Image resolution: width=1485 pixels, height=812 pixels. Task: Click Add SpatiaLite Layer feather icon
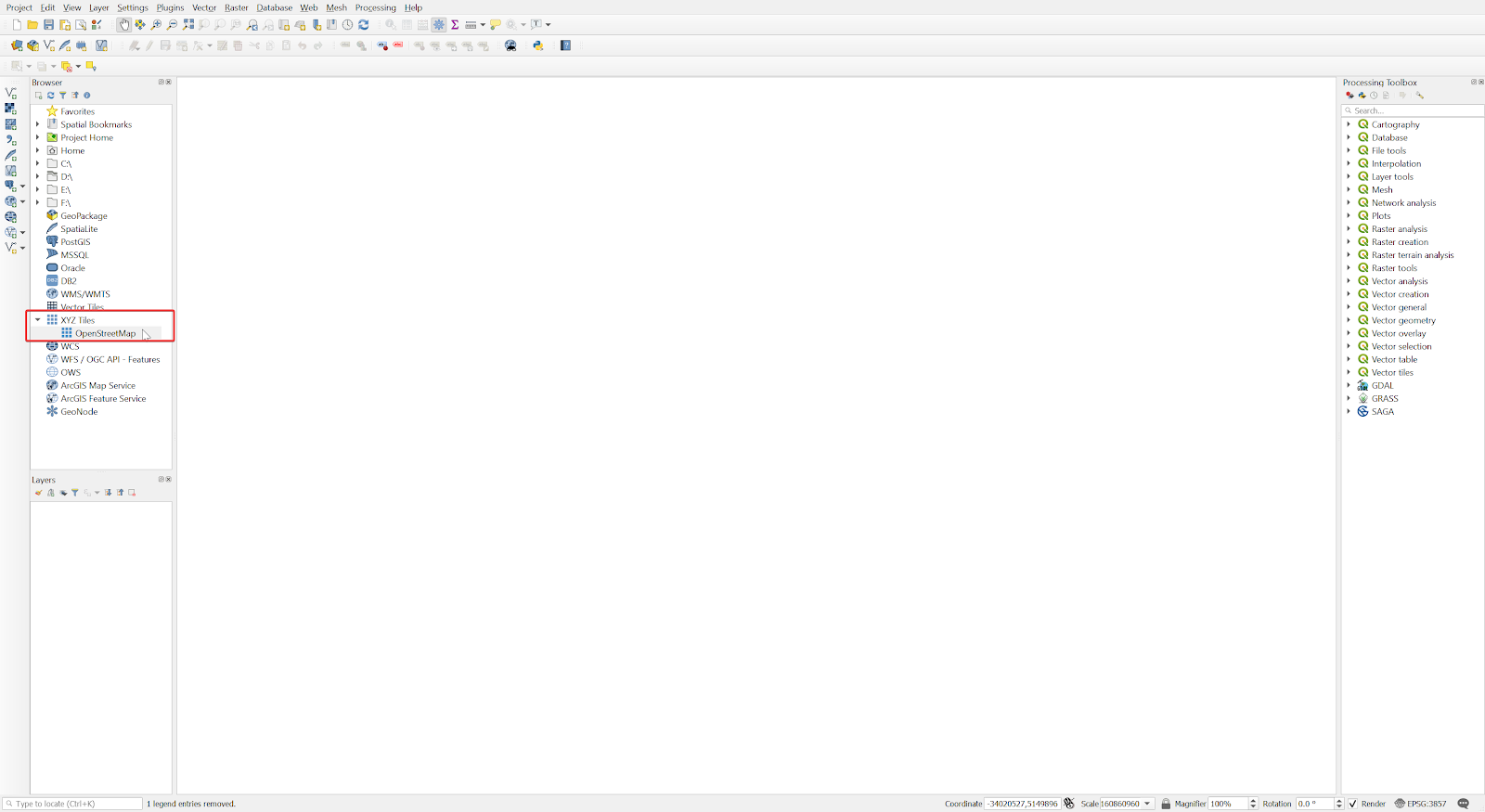pyautogui.click(x=11, y=155)
